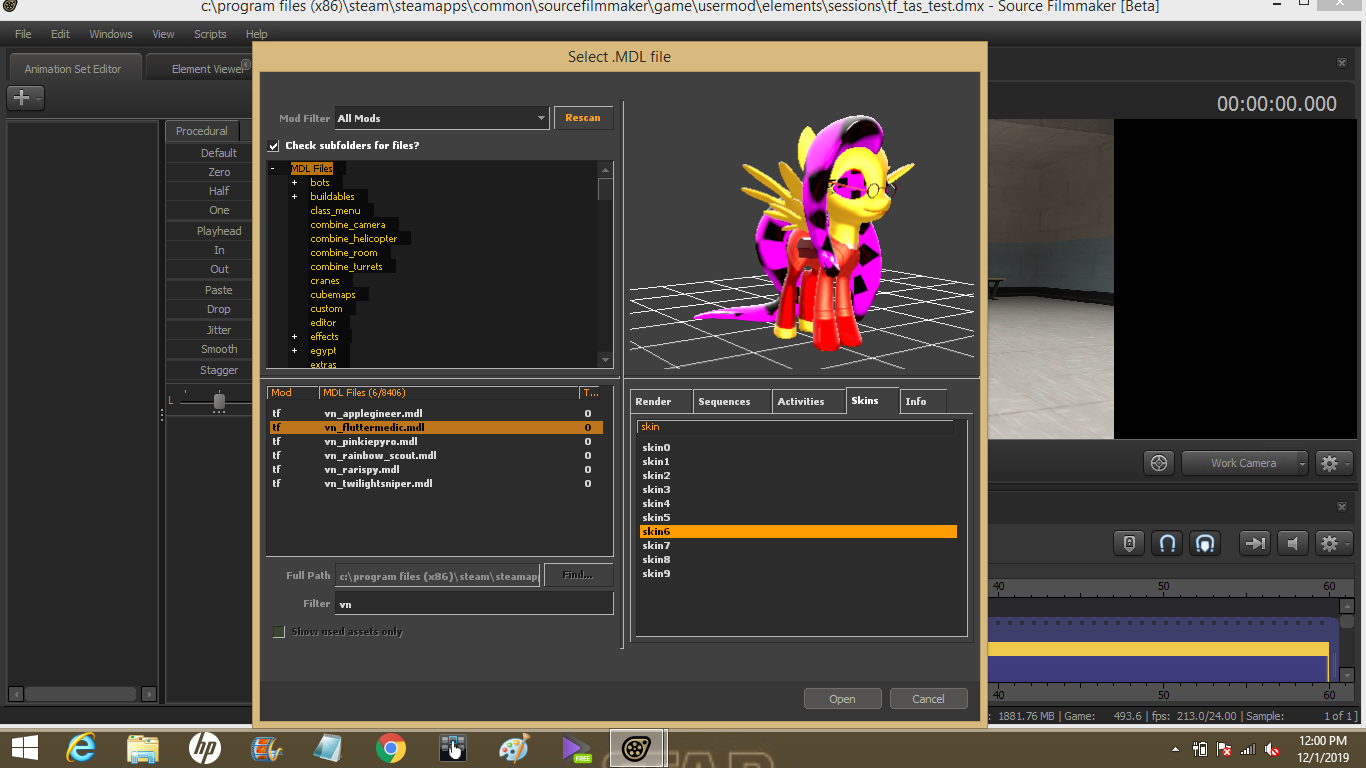Click the Rescan button
The width and height of the screenshot is (1366, 768).
click(x=583, y=118)
